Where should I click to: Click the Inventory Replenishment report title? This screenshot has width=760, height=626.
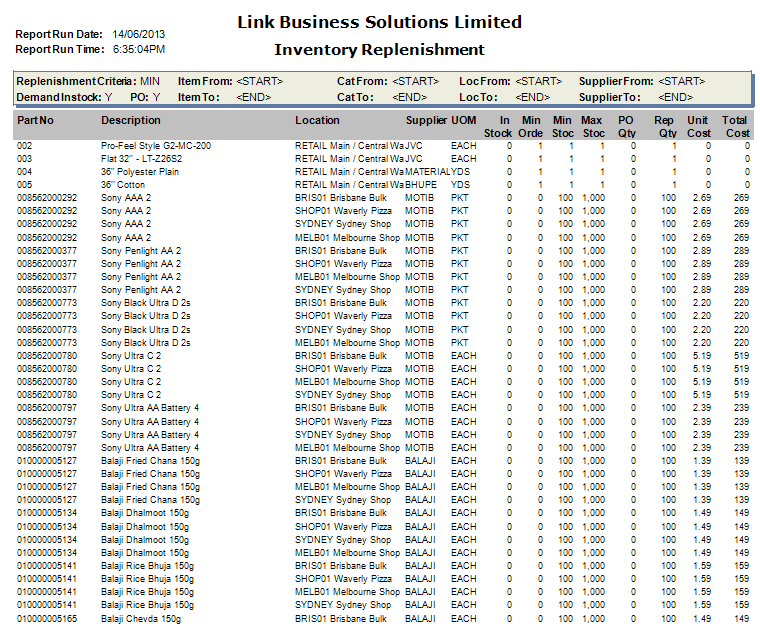(x=379, y=49)
